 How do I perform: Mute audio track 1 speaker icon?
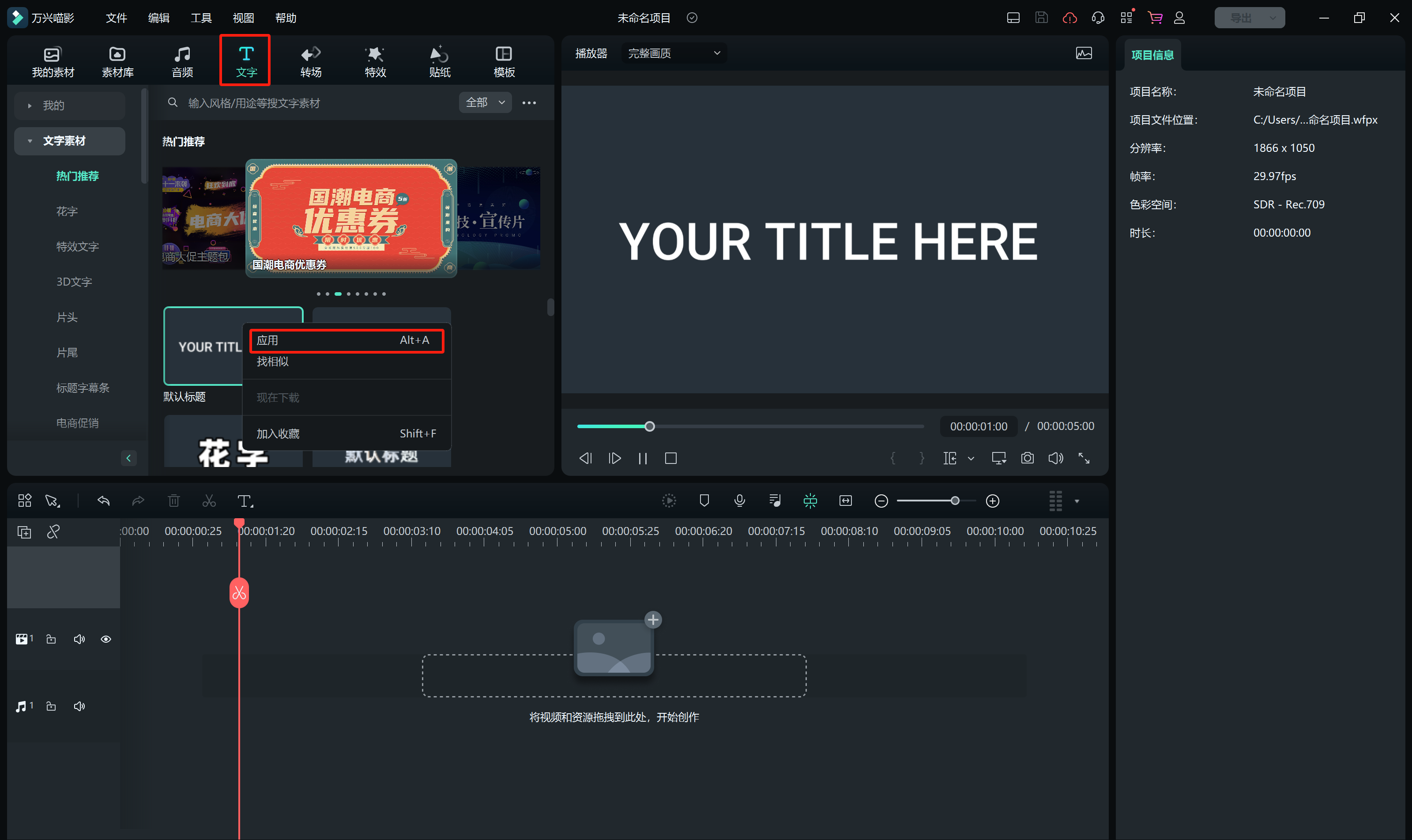pyautogui.click(x=79, y=706)
